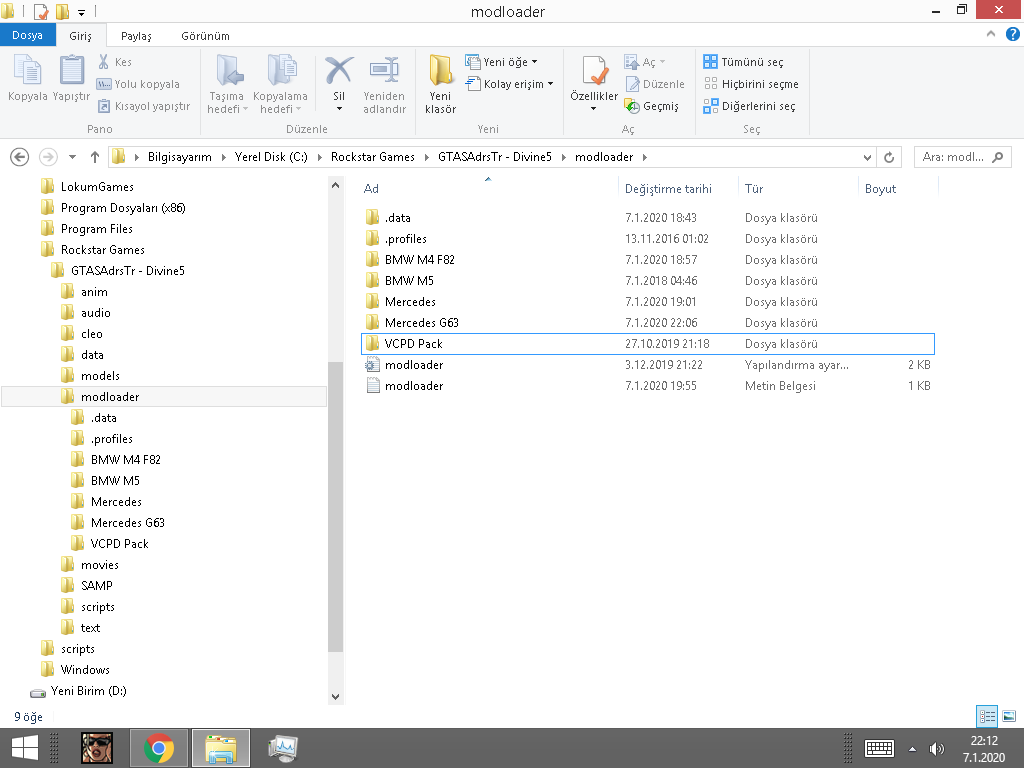Open the GTA San Andreas taskbar icon

(x=97, y=748)
